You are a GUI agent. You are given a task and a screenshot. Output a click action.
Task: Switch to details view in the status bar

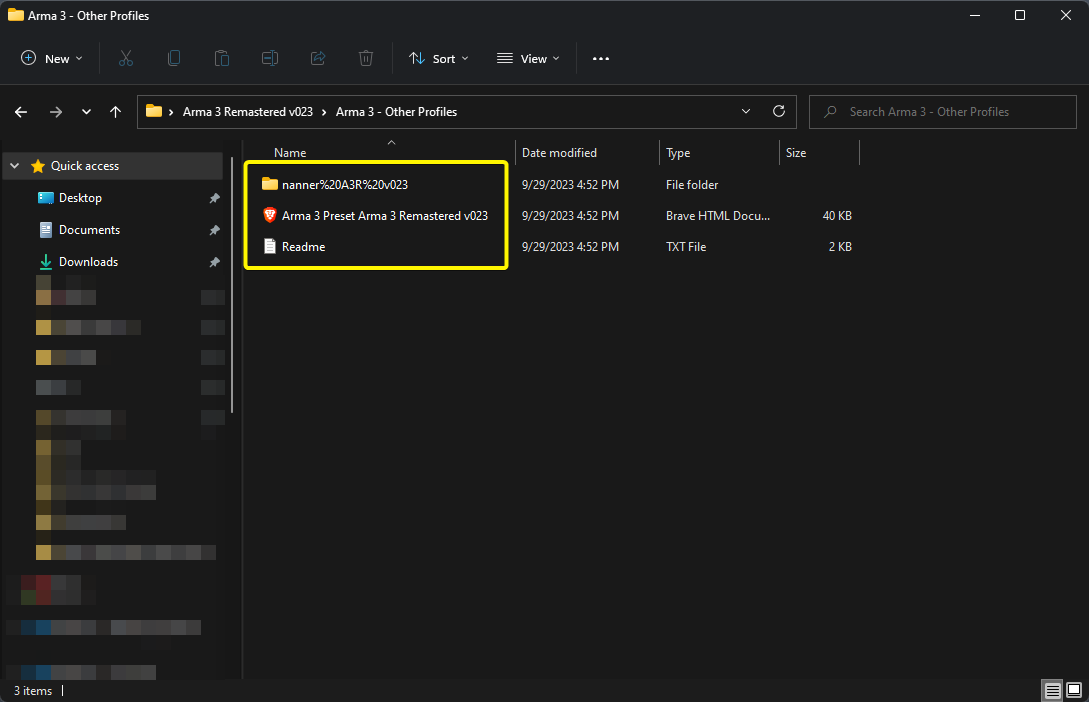pyautogui.click(x=1053, y=691)
